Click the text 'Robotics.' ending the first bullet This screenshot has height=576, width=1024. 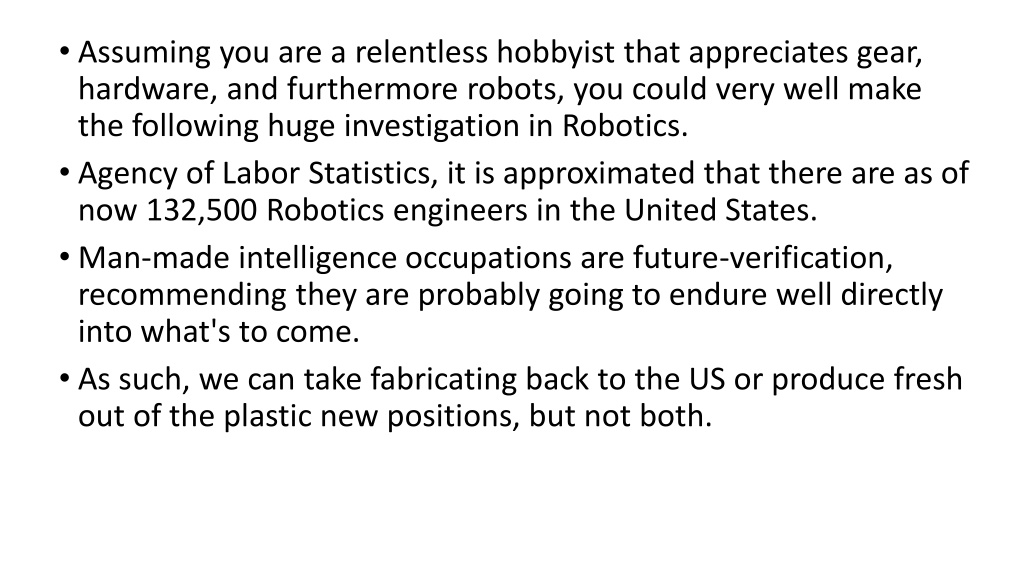(625, 126)
